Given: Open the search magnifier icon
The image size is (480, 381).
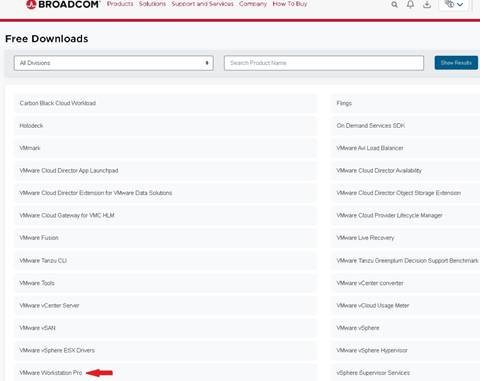Looking at the screenshot, I should [x=394, y=5].
